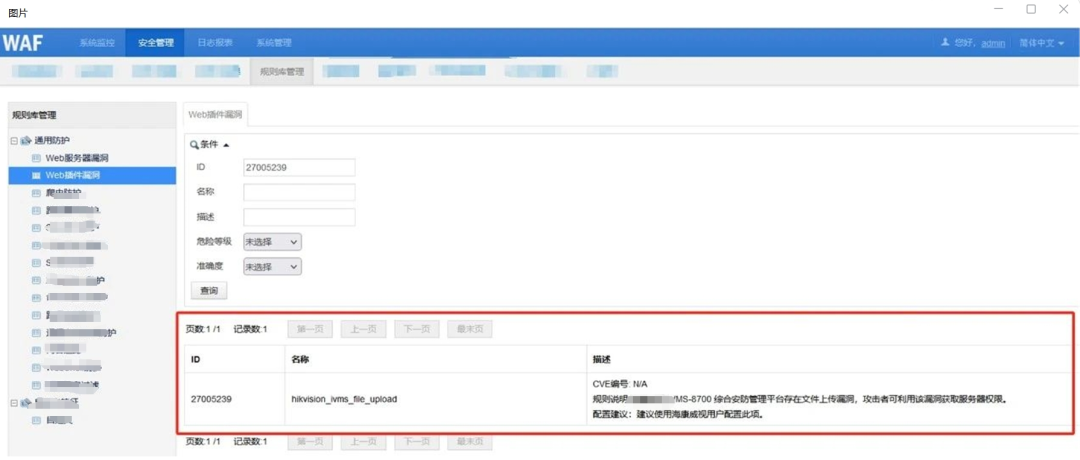This screenshot has height=460, width=1080.
Task: Click the WAF logo
Action: click(x=23, y=43)
